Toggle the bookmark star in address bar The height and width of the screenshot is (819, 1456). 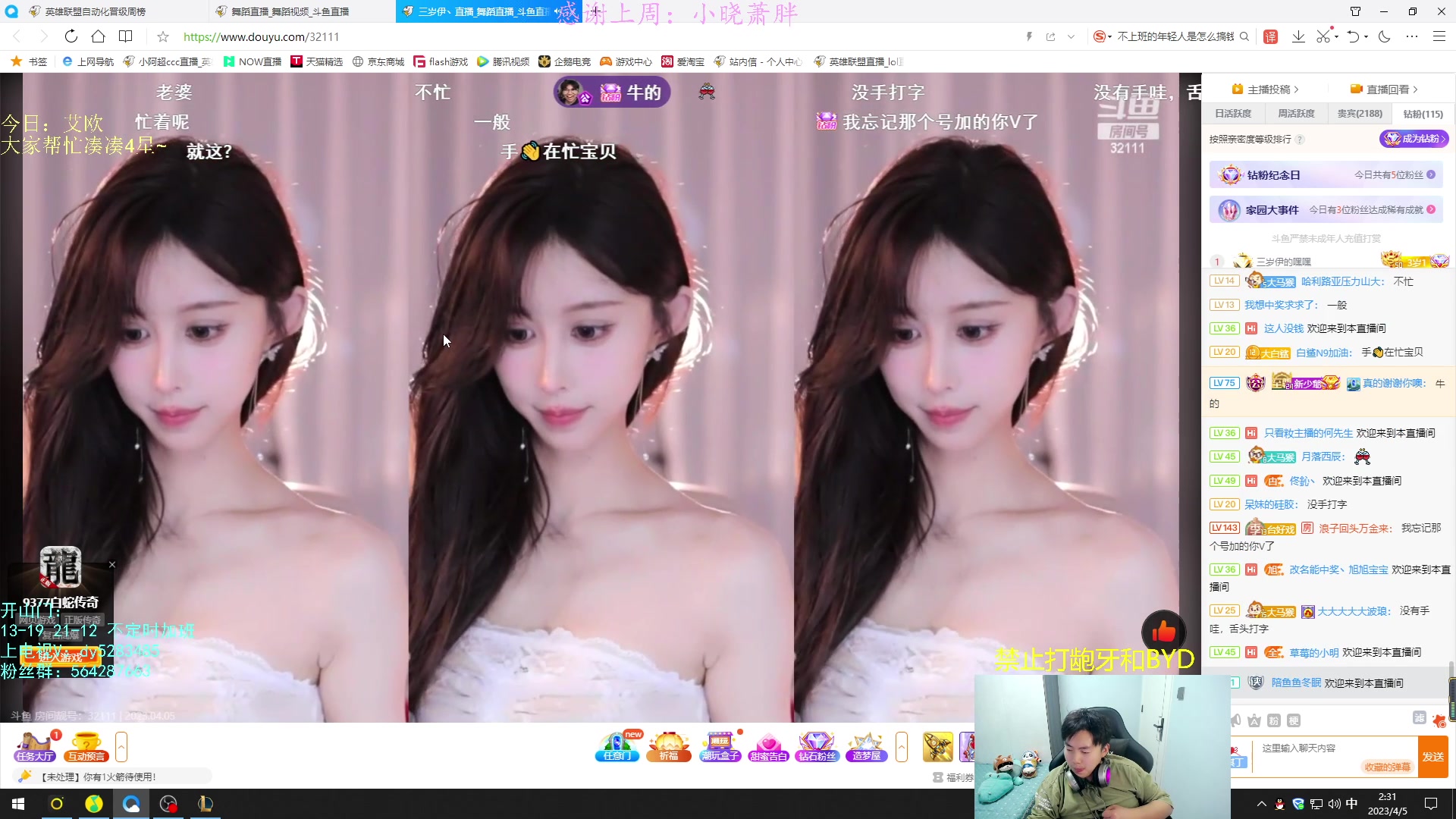click(x=163, y=36)
